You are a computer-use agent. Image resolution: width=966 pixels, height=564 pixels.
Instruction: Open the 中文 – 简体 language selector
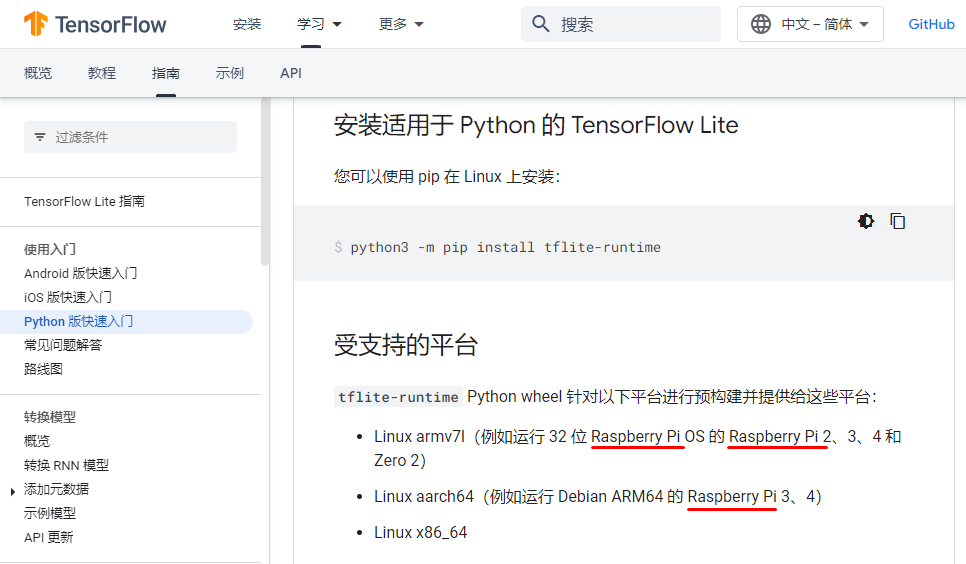[810, 24]
